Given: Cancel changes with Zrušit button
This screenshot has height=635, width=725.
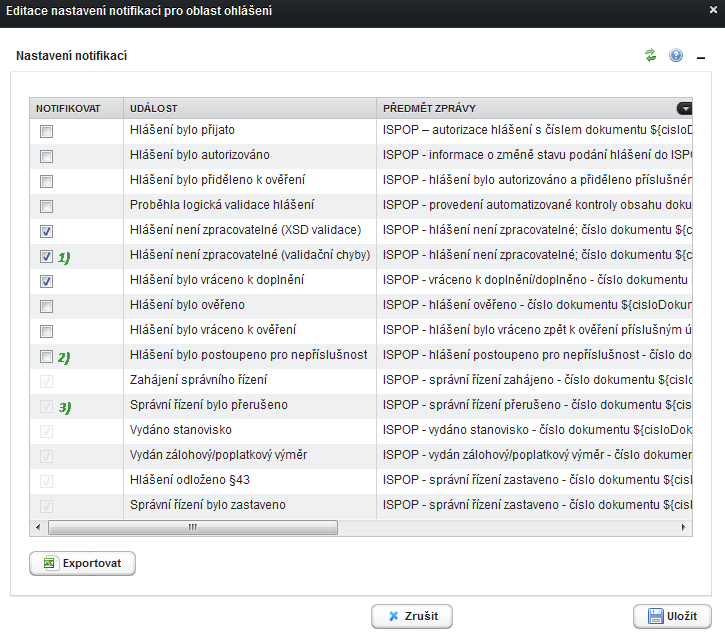Looking at the screenshot, I should pyautogui.click(x=412, y=616).
